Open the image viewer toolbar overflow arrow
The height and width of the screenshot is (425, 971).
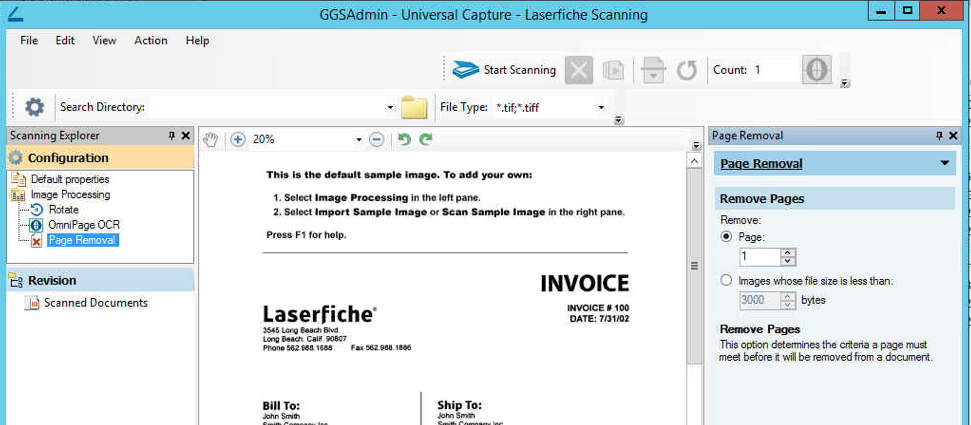696,146
